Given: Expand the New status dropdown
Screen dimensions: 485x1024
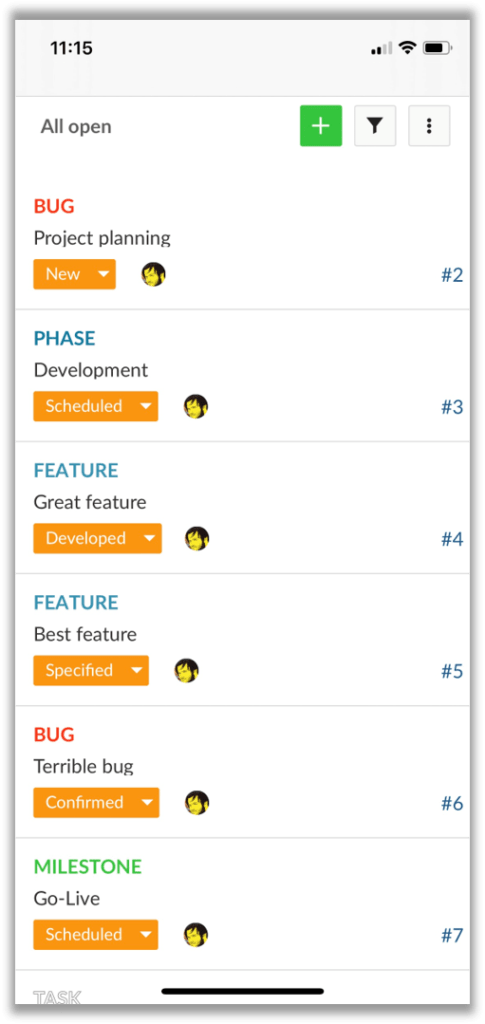Looking at the screenshot, I should [74, 274].
